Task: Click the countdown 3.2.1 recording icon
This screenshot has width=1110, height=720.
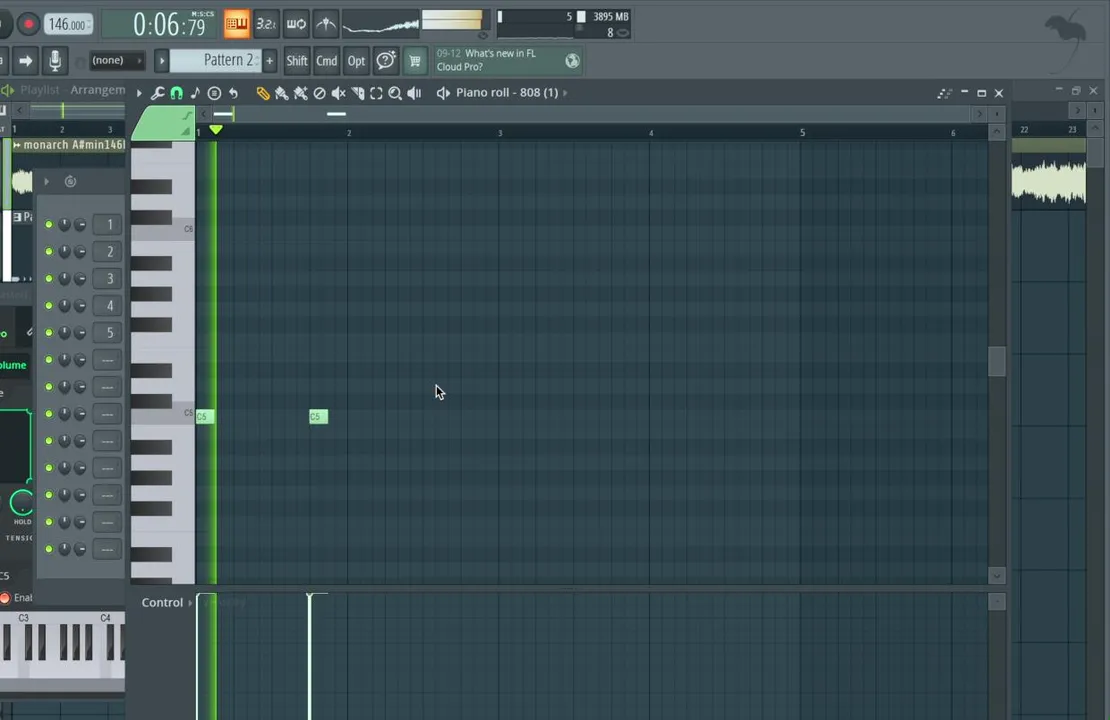Action: click(266, 24)
